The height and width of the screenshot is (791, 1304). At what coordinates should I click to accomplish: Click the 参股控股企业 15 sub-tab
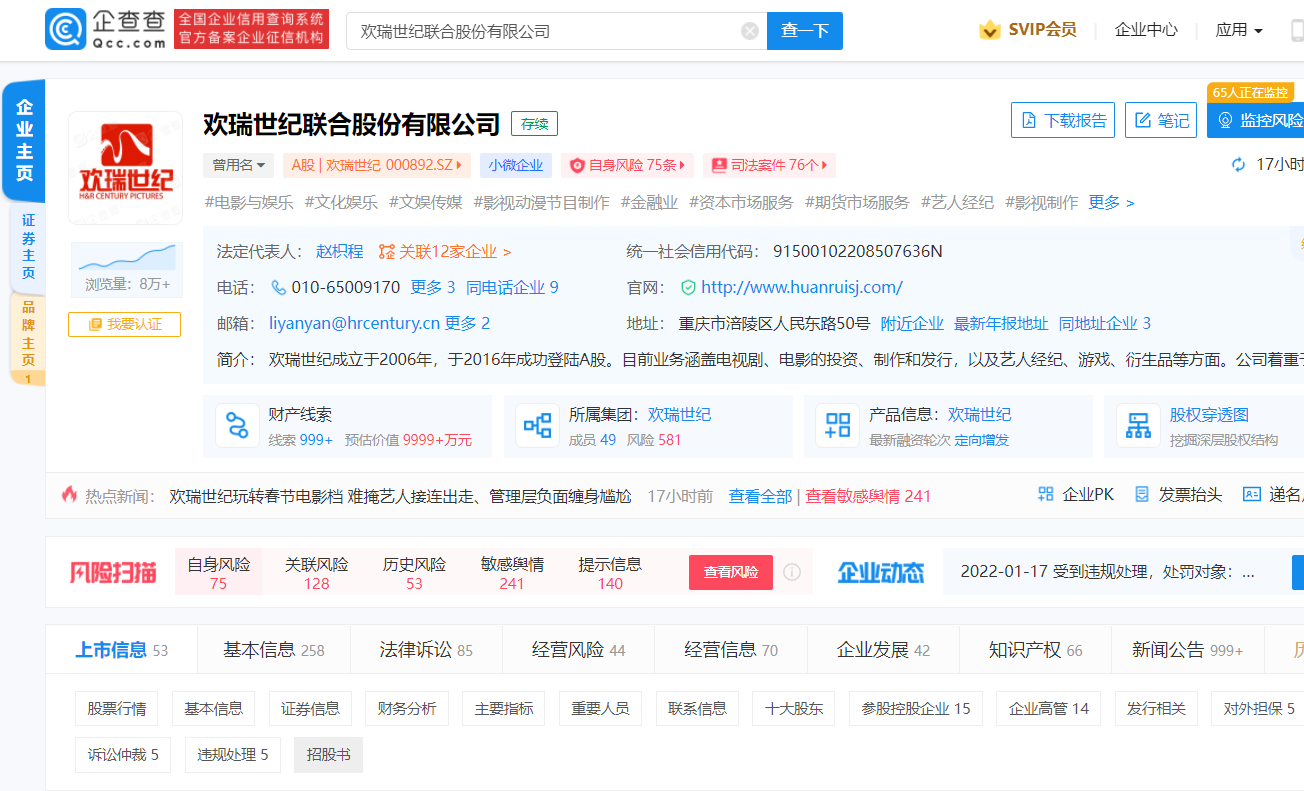[x=916, y=709]
